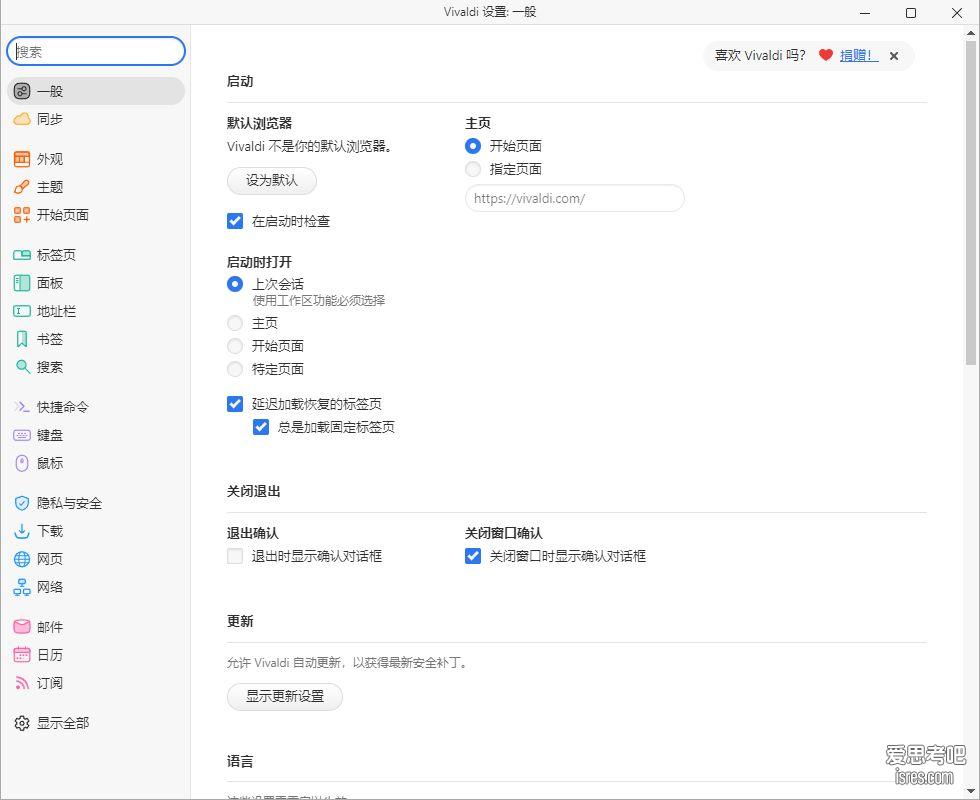The image size is (980, 800).
Task: Open the 下载 (Downloads) icon
Action: [x=22, y=531]
